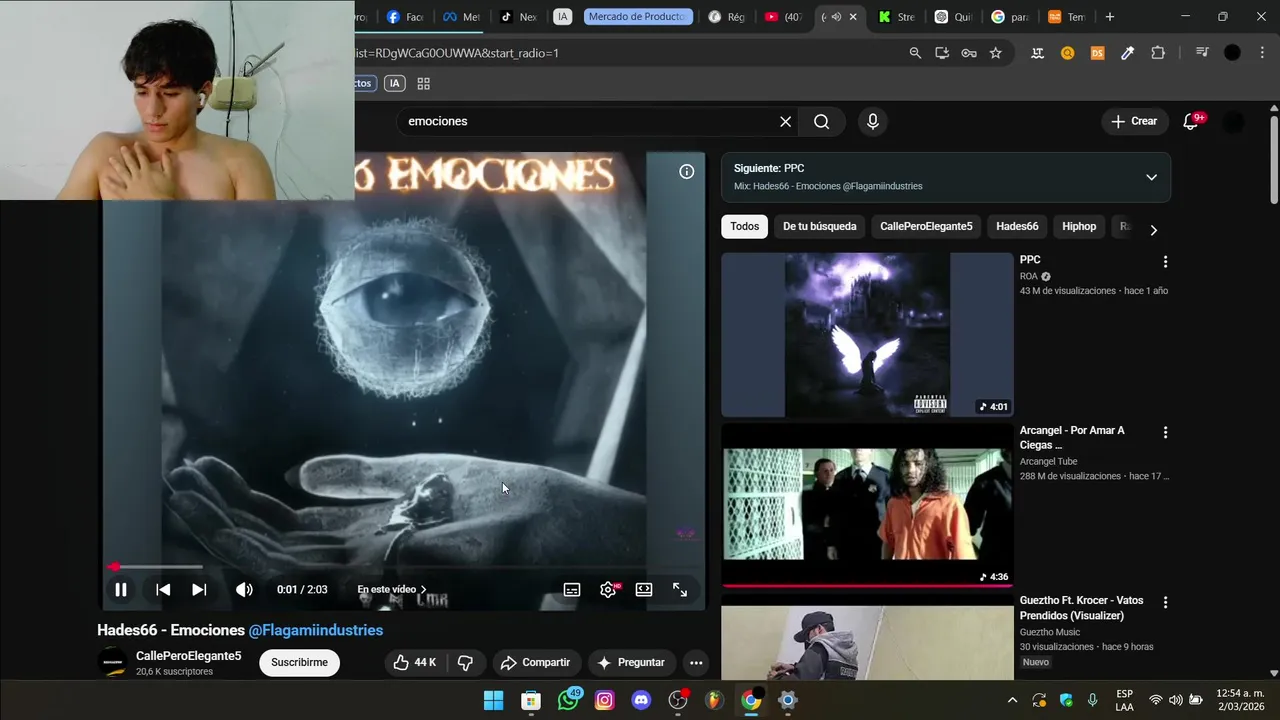Open YouTube notifications bell
Screen dimensions: 1280x720
[1191, 122]
